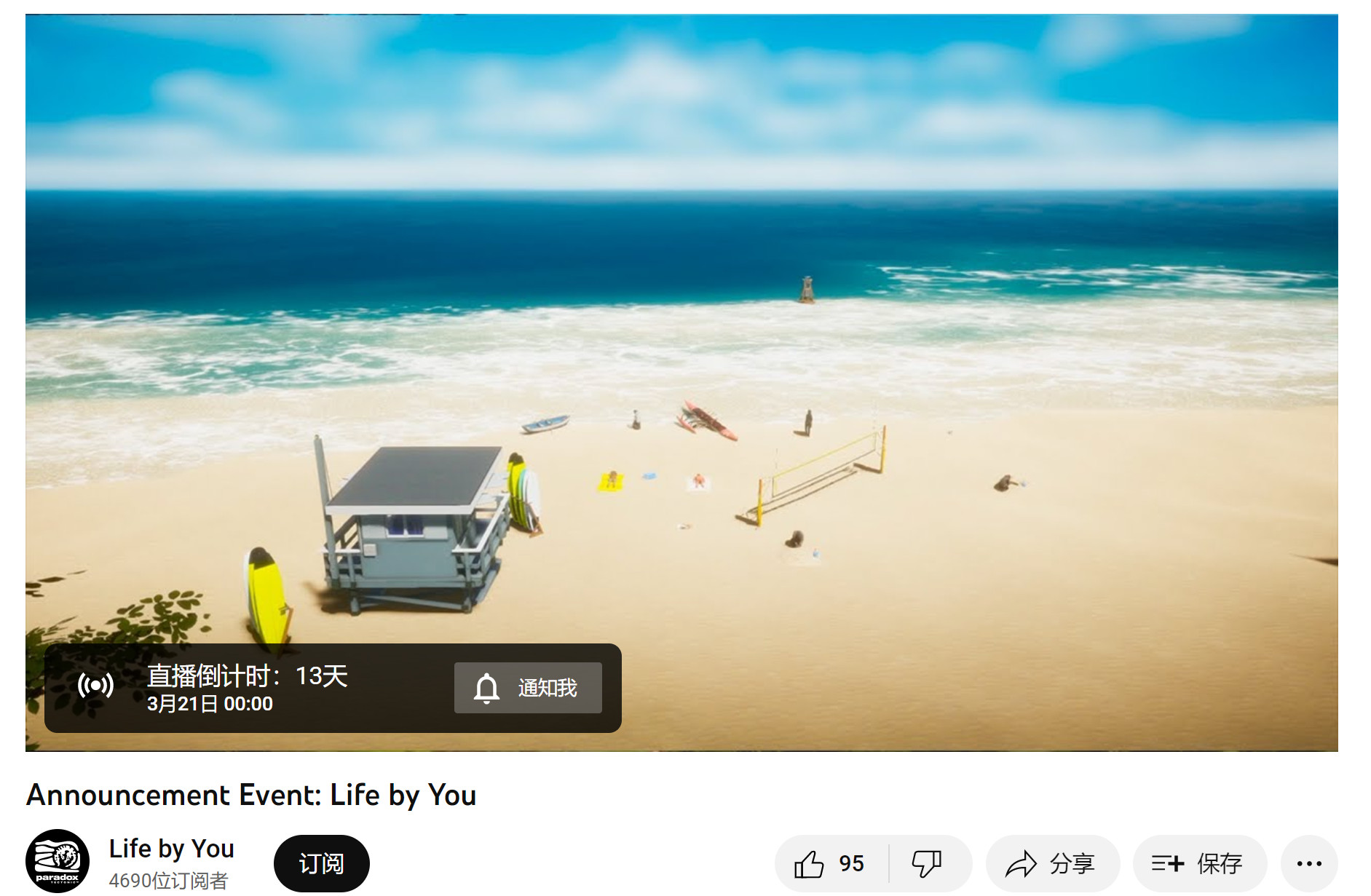1371x896 pixels.
Task: Click the 通知我 notify me button
Action: coord(528,688)
